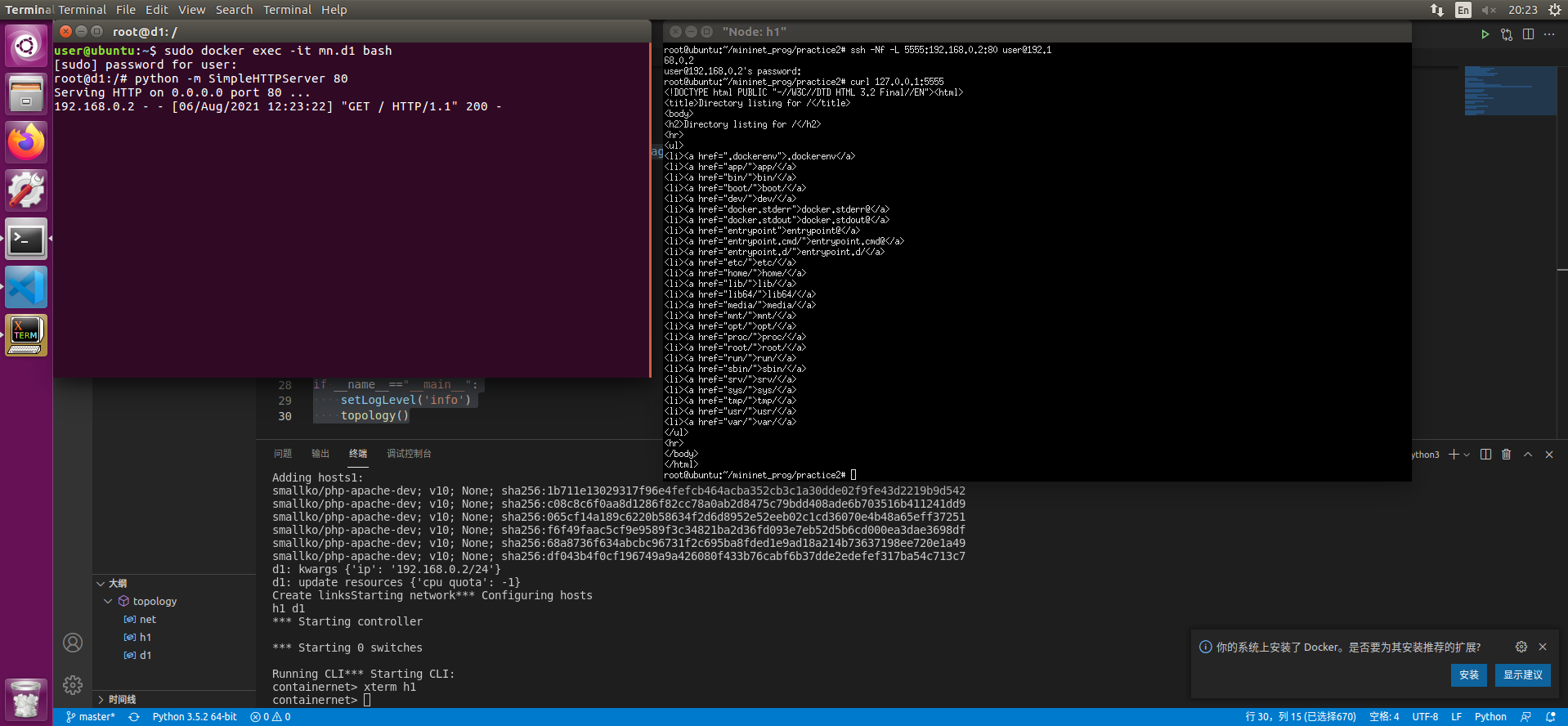Open changes via the source compare icon
Image resolution: width=1568 pixels, height=726 pixels.
[1507, 34]
